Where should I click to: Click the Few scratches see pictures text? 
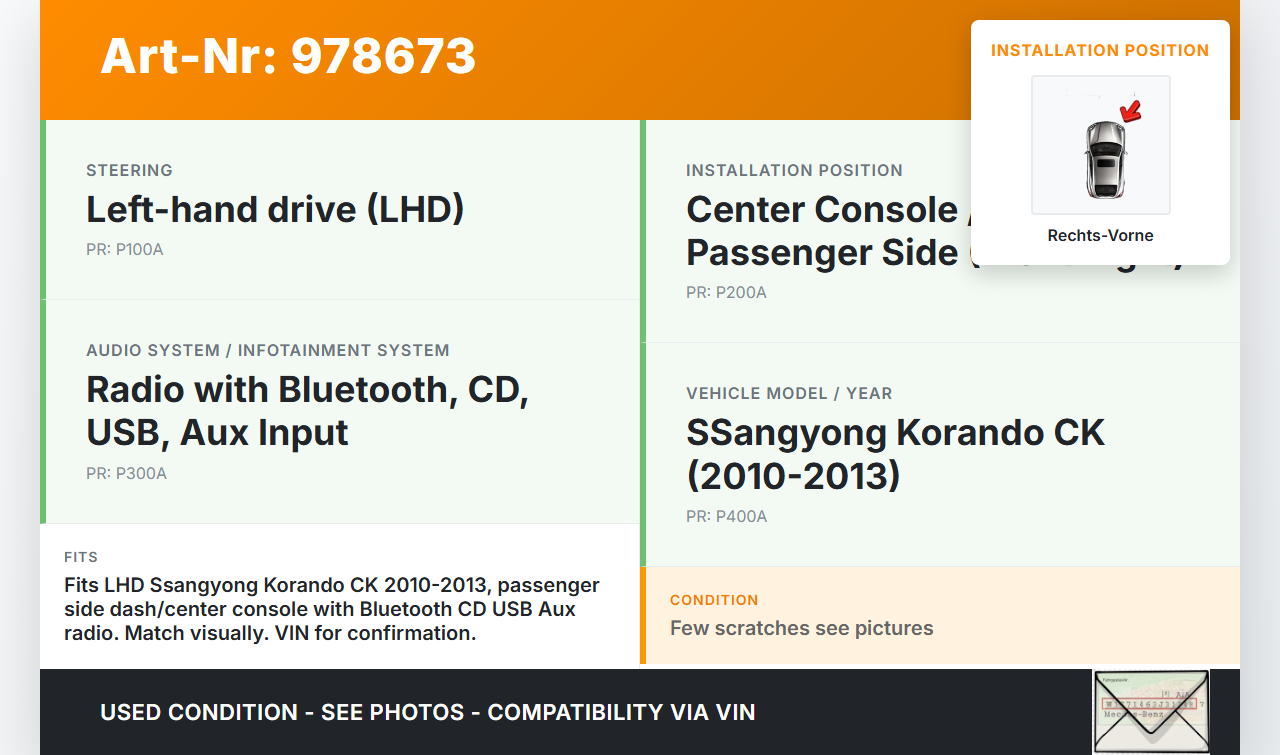[801, 628]
